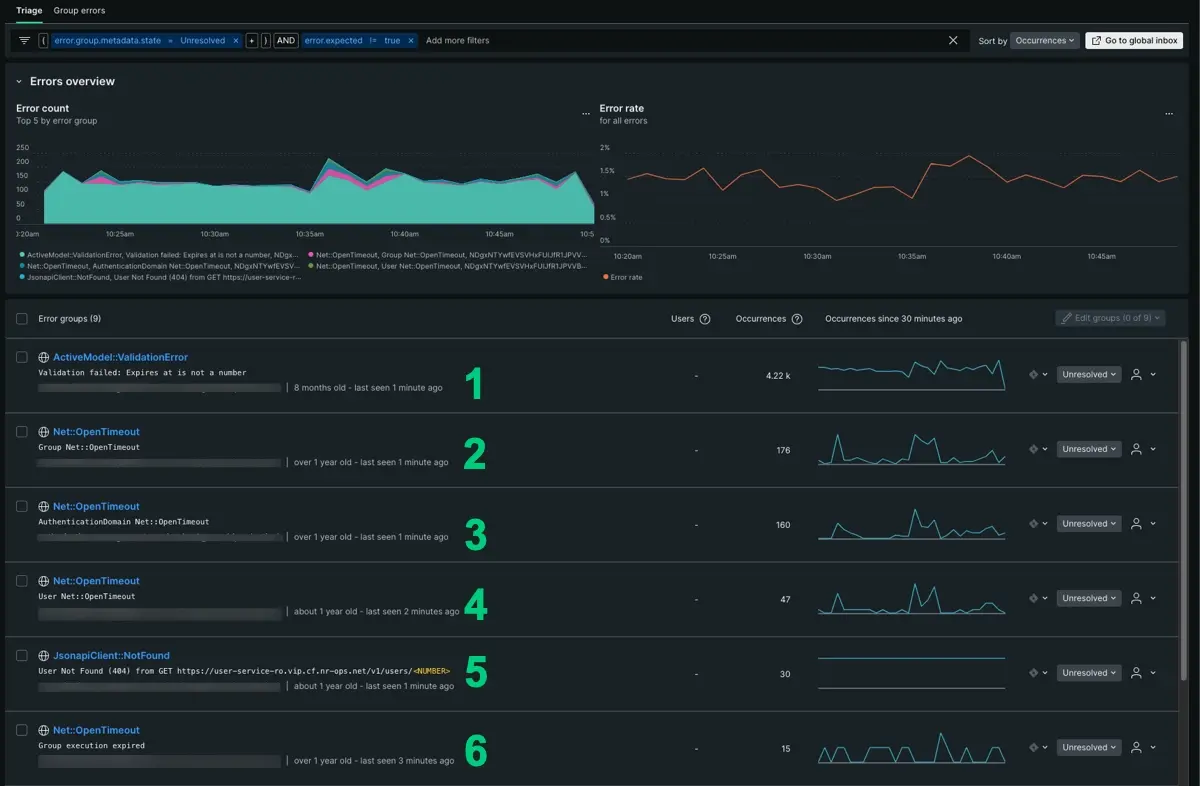Open the Sort by Occurrences dropdown
Viewport: 1200px width, 786px height.
(1045, 41)
